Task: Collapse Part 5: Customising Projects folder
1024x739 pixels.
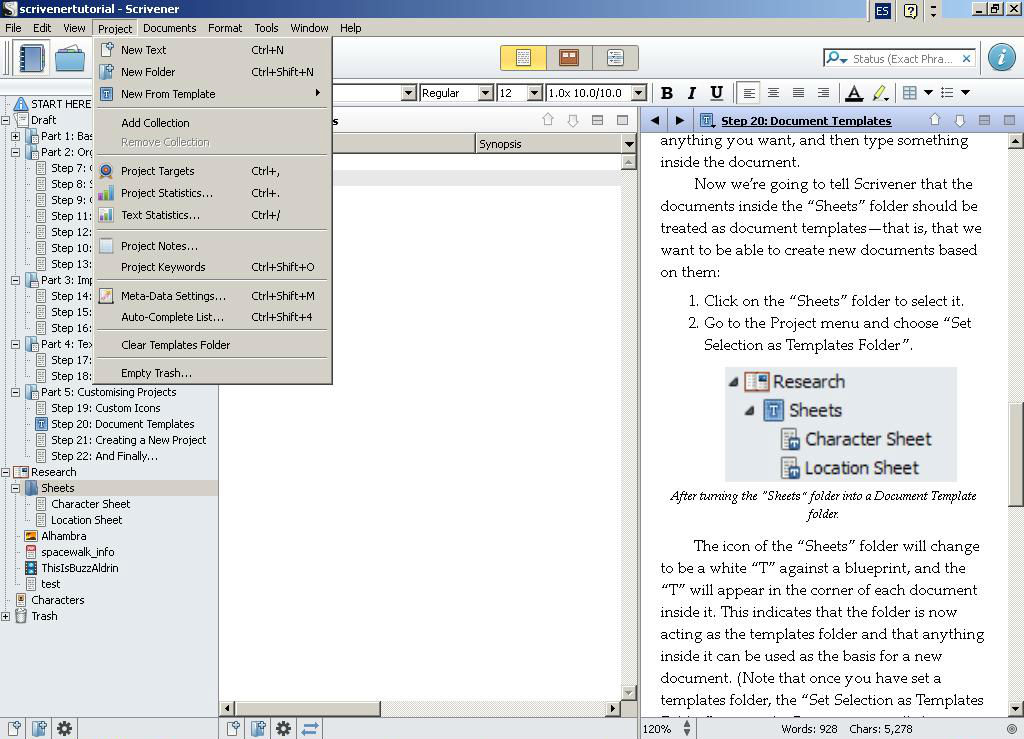Action: click(x=16, y=392)
